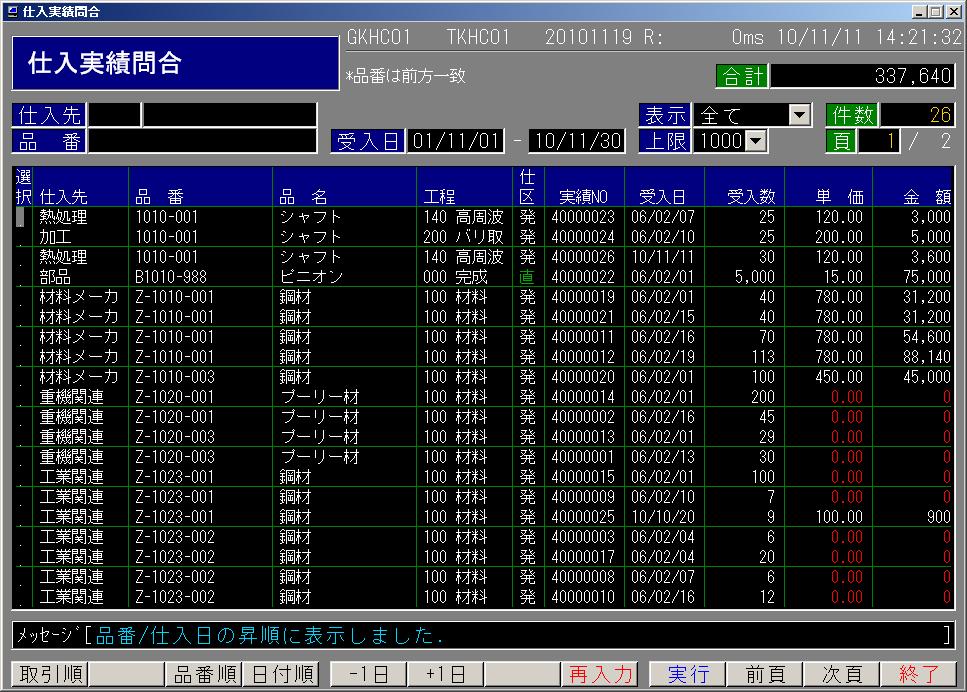Viewport: 967px width, 692px height.
Task: Click the message text 品番/仕入日の昇順に表示しました
Action: [270, 635]
